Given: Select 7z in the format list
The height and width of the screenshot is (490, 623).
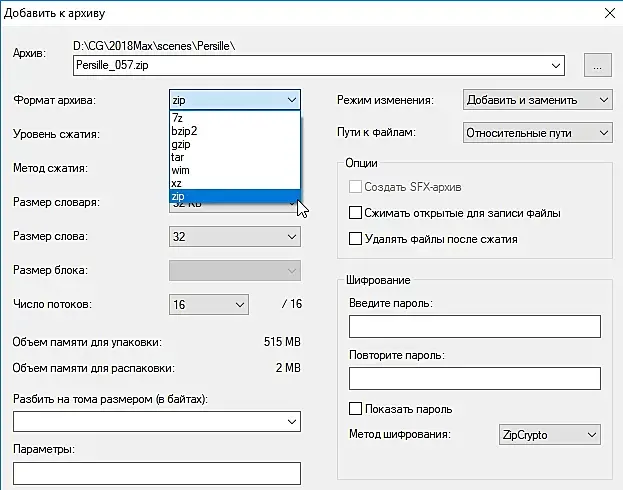Looking at the screenshot, I should (178, 118).
